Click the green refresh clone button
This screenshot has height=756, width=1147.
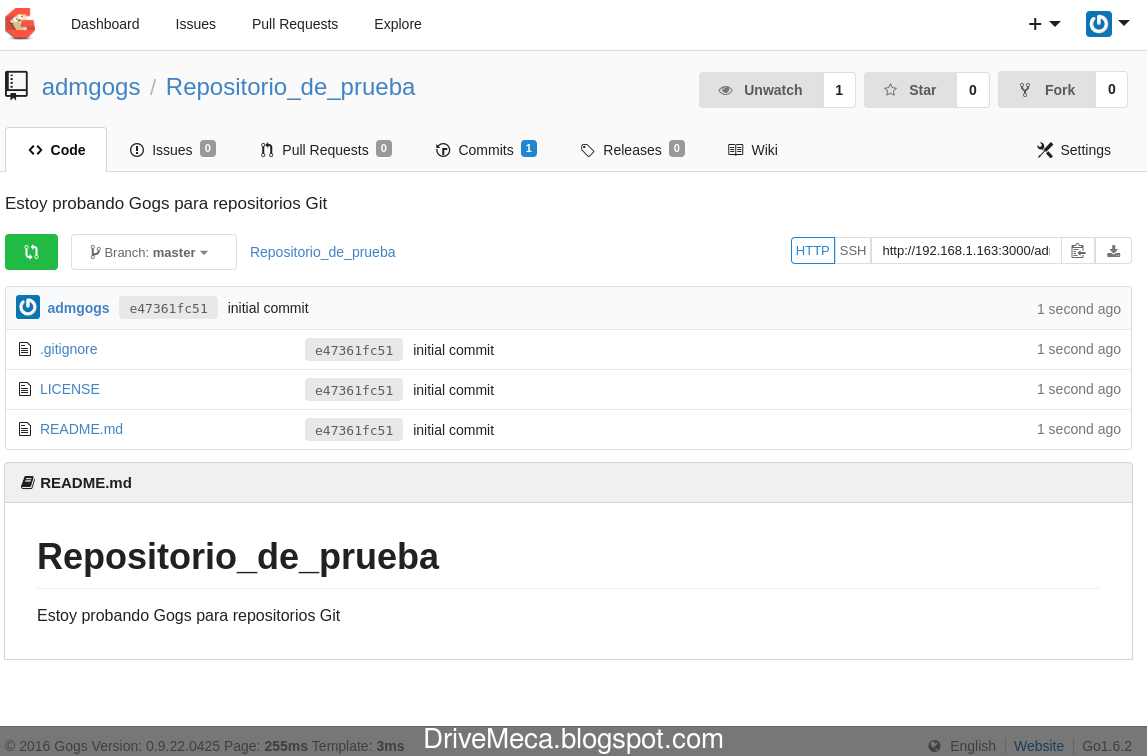pos(31,251)
